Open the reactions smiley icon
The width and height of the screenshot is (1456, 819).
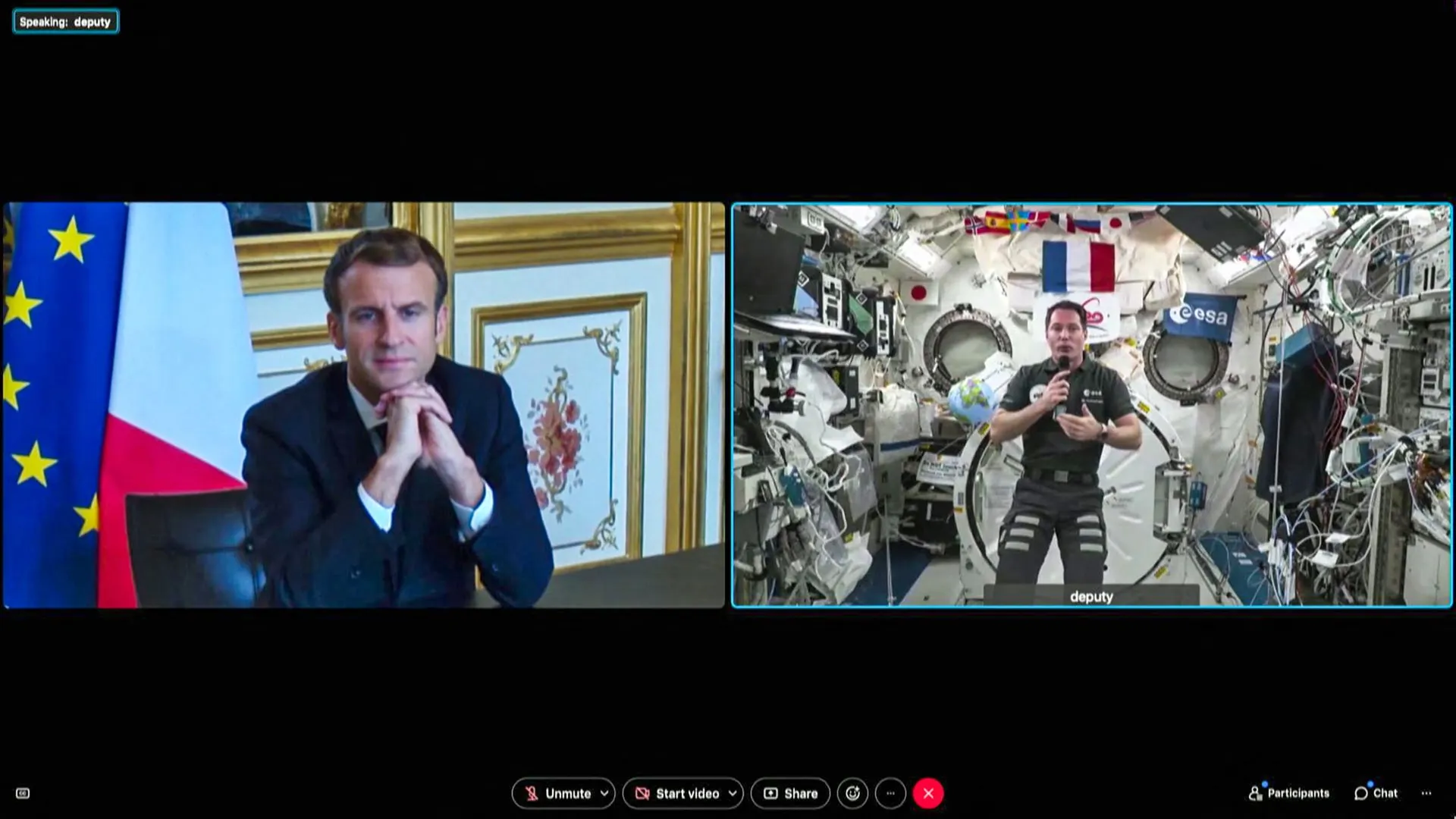coord(853,793)
